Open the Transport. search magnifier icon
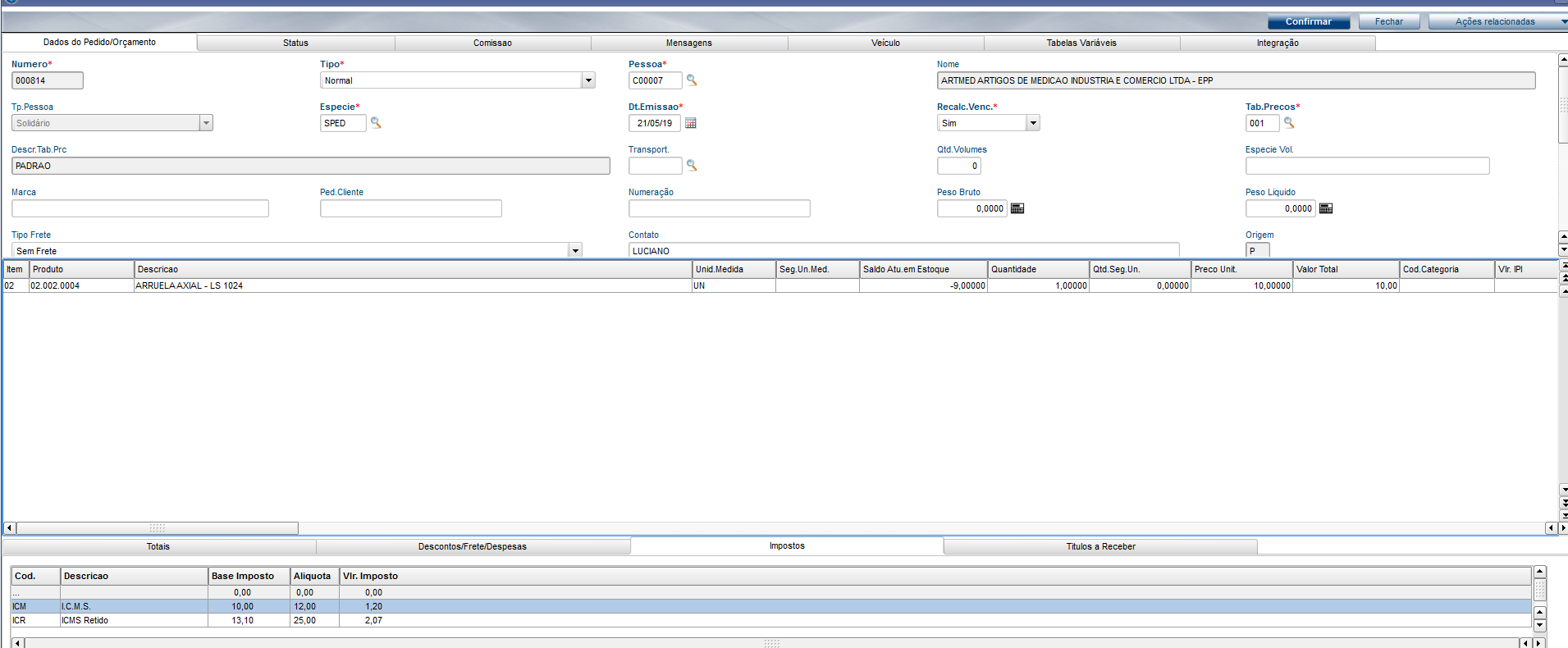The image size is (1568, 648). [x=692, y=165]
